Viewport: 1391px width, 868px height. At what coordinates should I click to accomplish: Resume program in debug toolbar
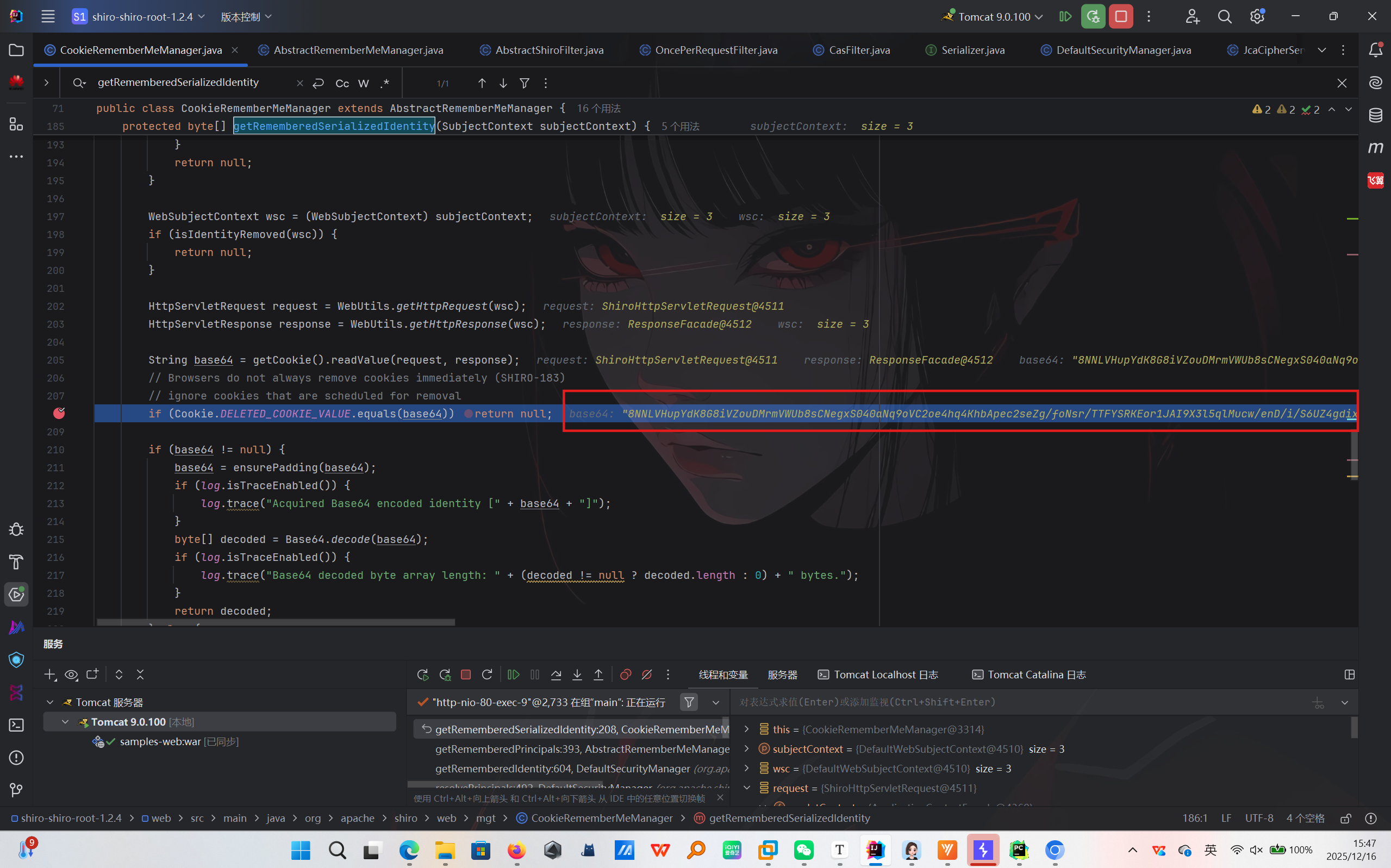click(513, 675)
